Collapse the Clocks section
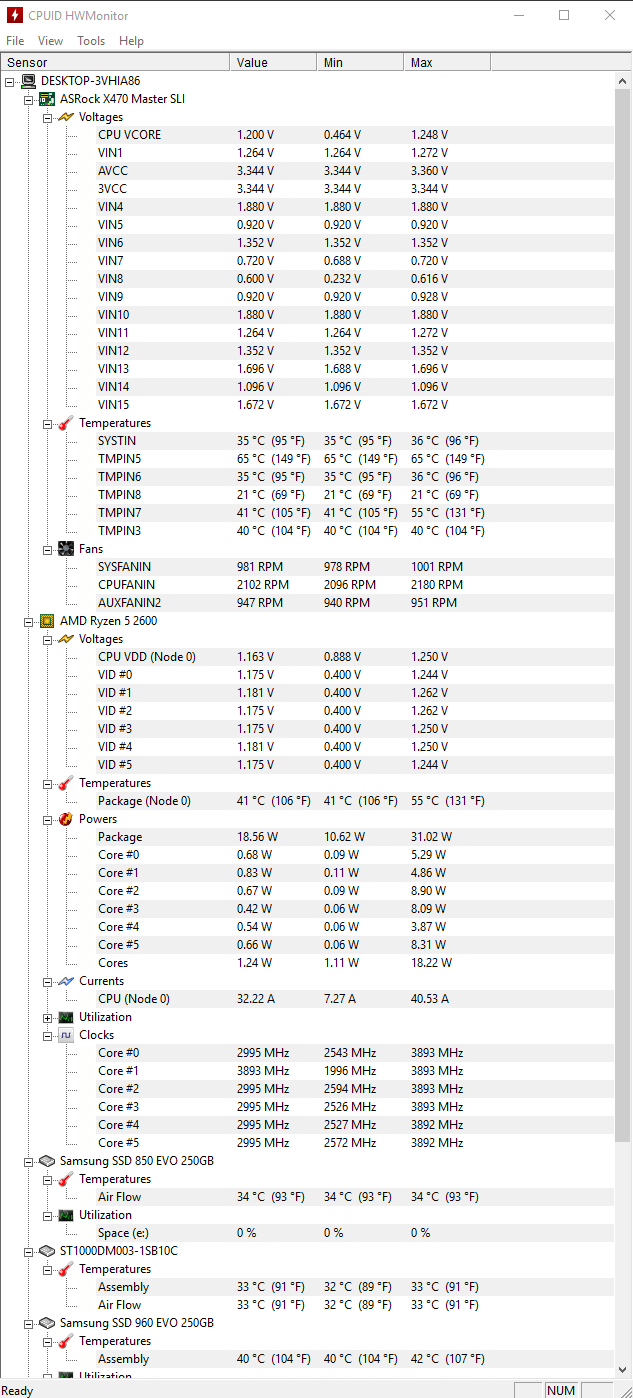The image size is (633, 1398). [x=47, y=1035]
